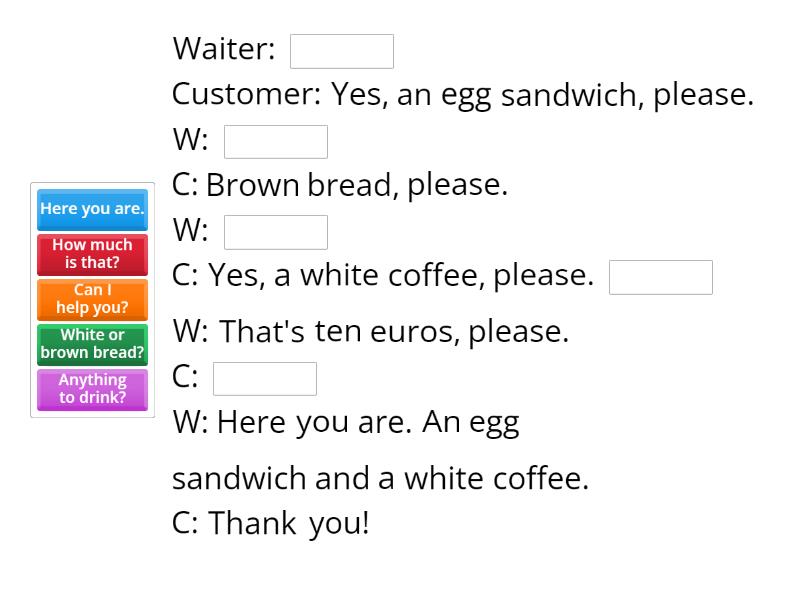Click the first "W:" blank answer box
Image resolution: width=800 pixels, height=600 pixels.
click(x=276, y=141)
